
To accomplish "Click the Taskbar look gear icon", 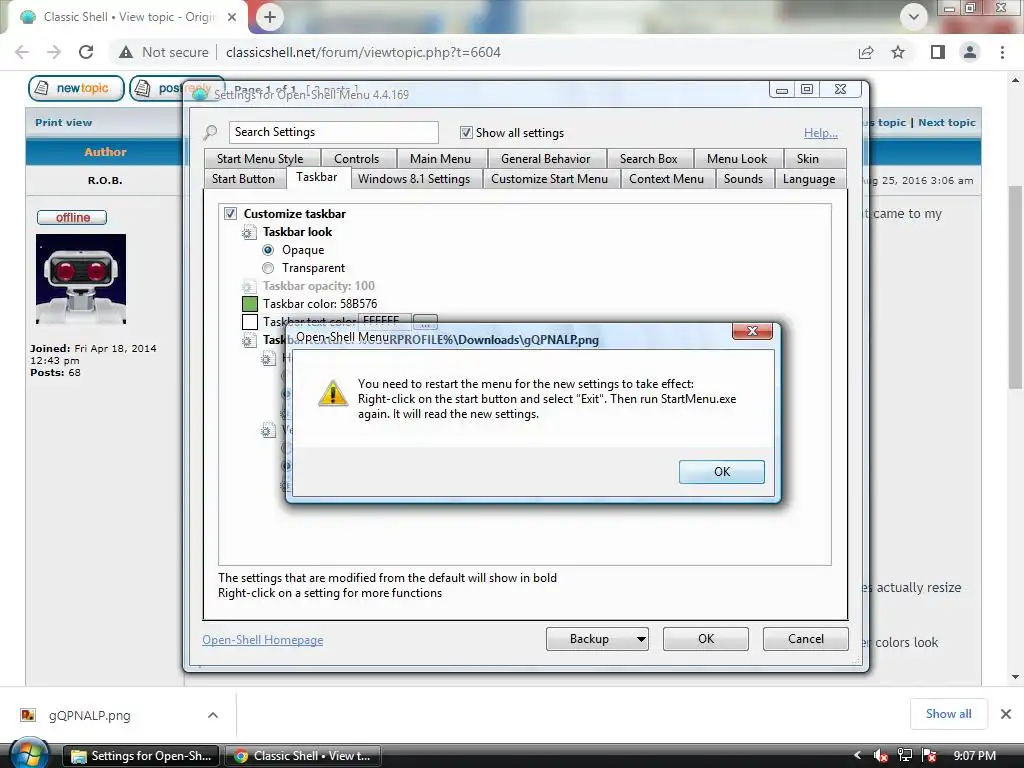I will (248, 232).
